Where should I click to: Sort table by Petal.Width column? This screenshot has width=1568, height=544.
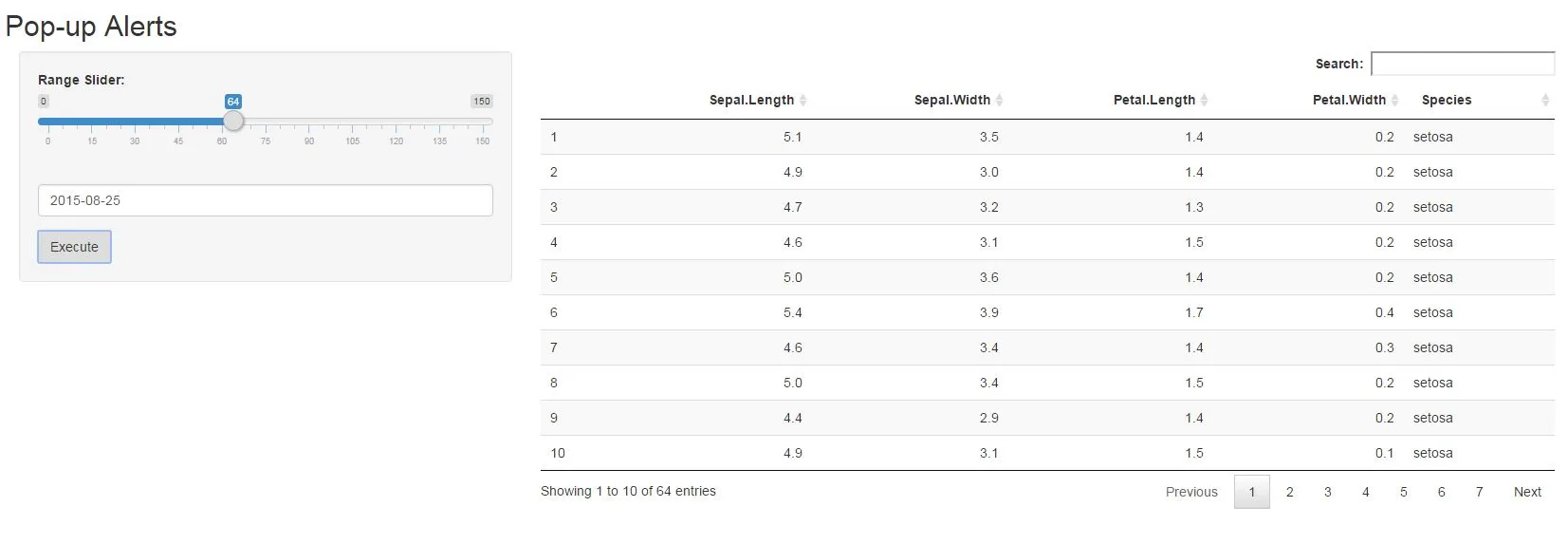(x=1349, y=100)
